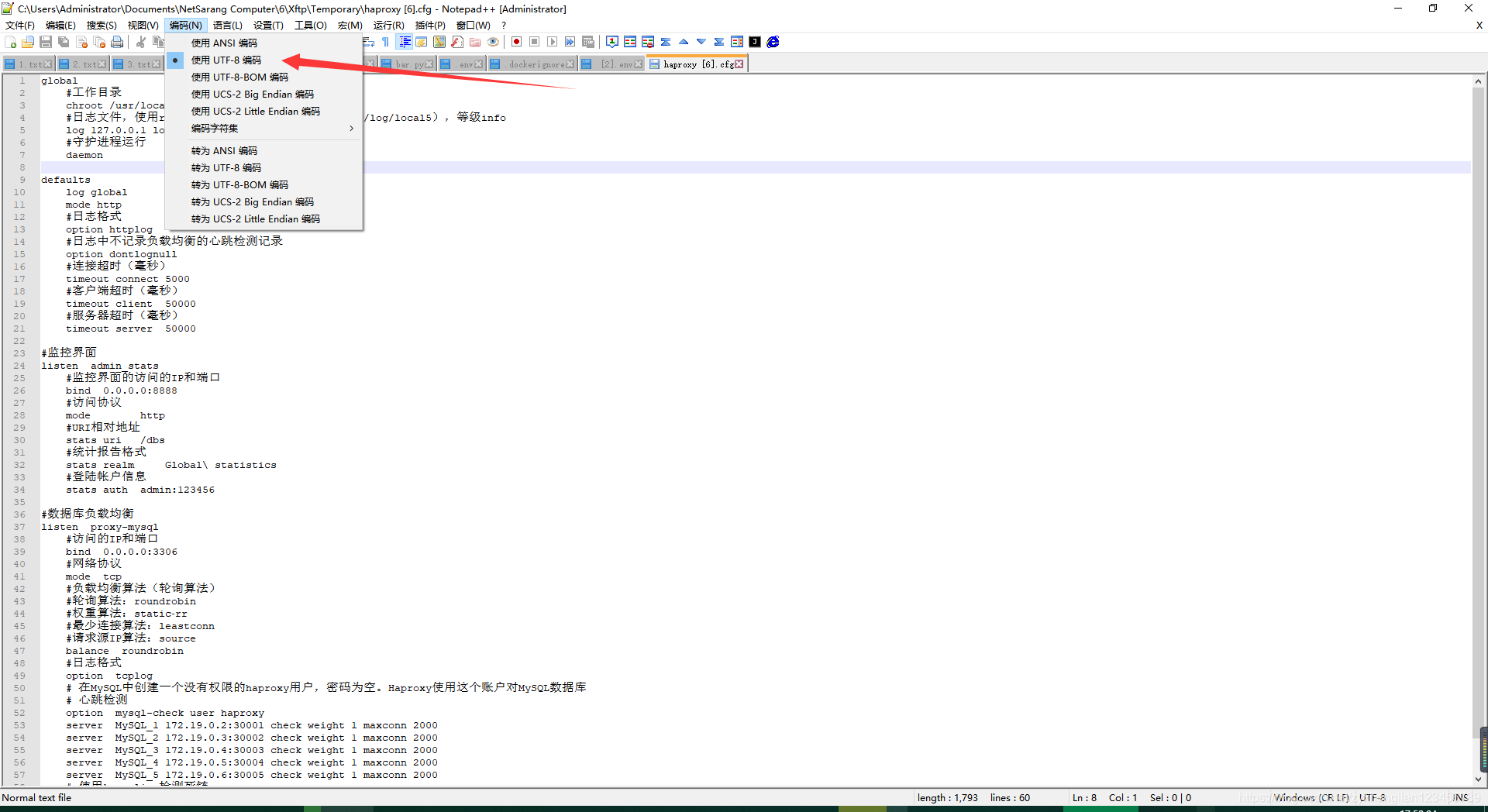This screenshot has height=812, width=1488.
Task: Toggle the file monitoring eye icon
Action: (x=493, y=42)
